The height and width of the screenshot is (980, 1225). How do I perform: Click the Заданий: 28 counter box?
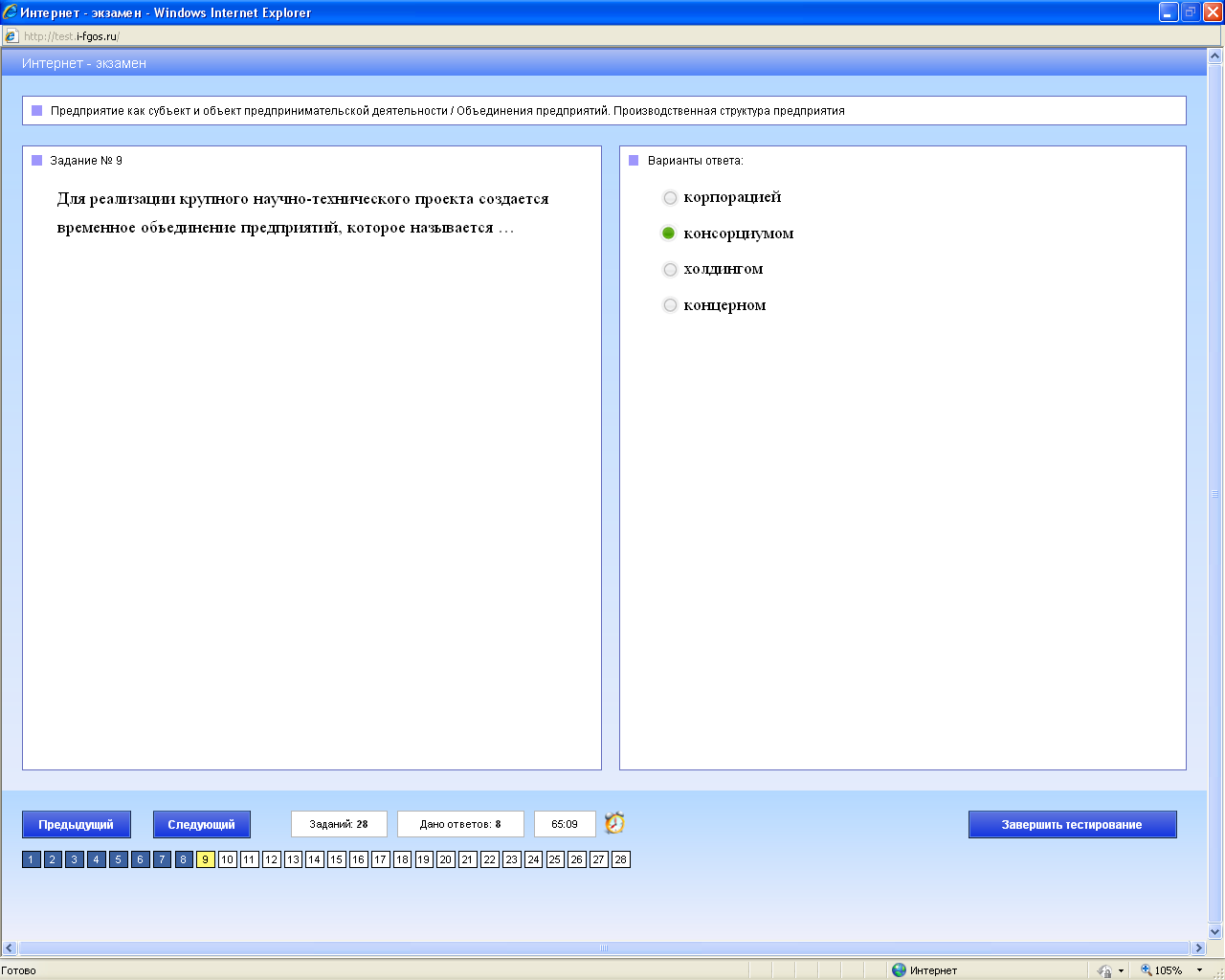click(339, 824)
